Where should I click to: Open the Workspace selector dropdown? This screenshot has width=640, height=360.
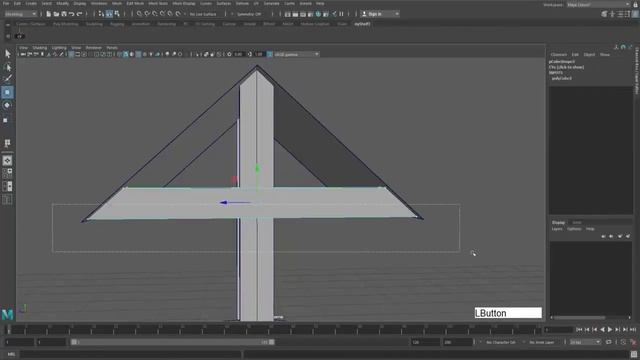(x=598, y=4)
